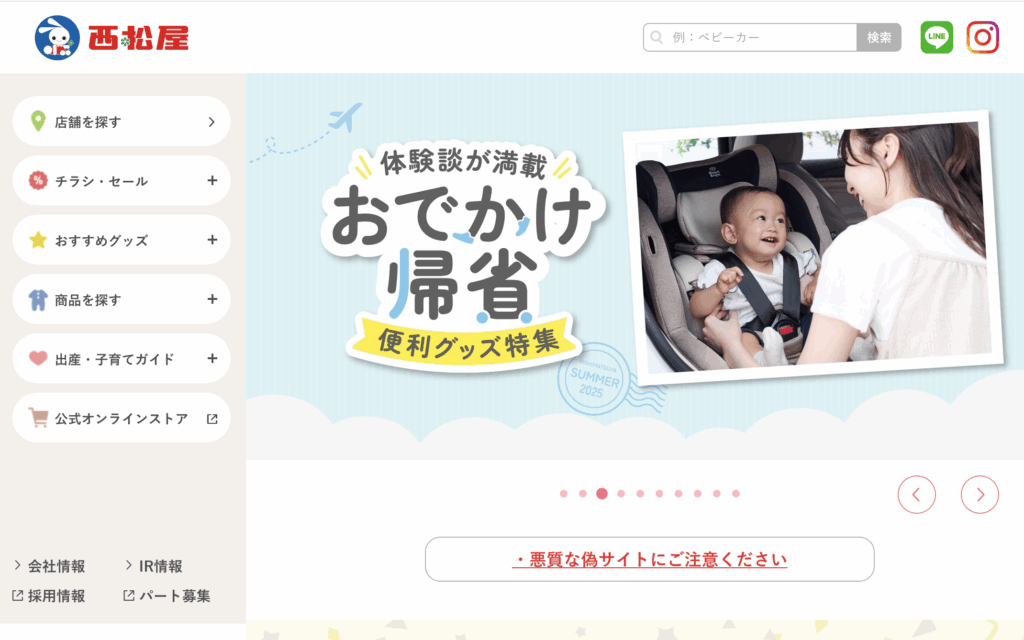Click the search input field 例:ベビーカー
Image resolution: width=1024 pixels, height=640 pixels.
point(750,37)
